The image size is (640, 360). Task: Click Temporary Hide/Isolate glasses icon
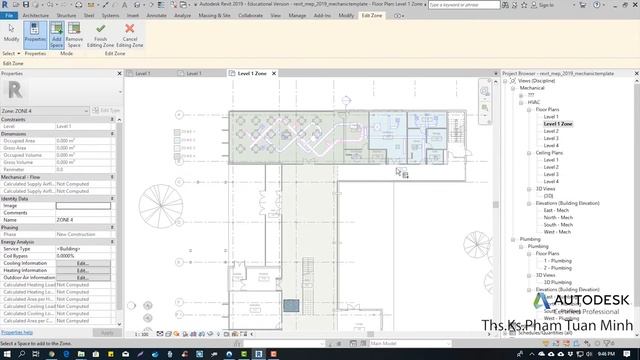tap(210, 334)
